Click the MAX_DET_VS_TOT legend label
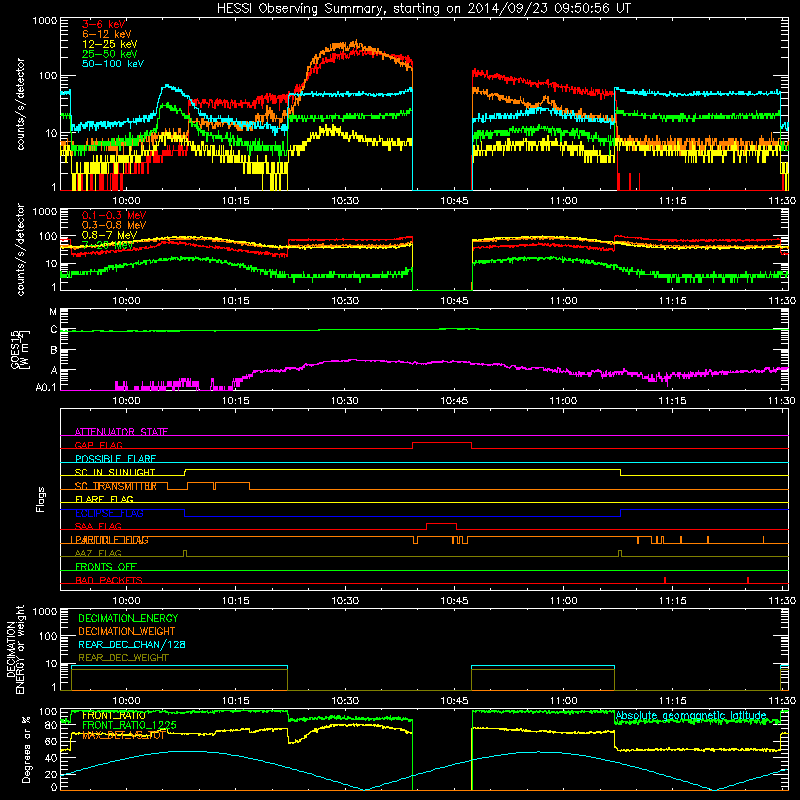The width and height of the screenshot is (800, 800). click(x=123, y=735)
